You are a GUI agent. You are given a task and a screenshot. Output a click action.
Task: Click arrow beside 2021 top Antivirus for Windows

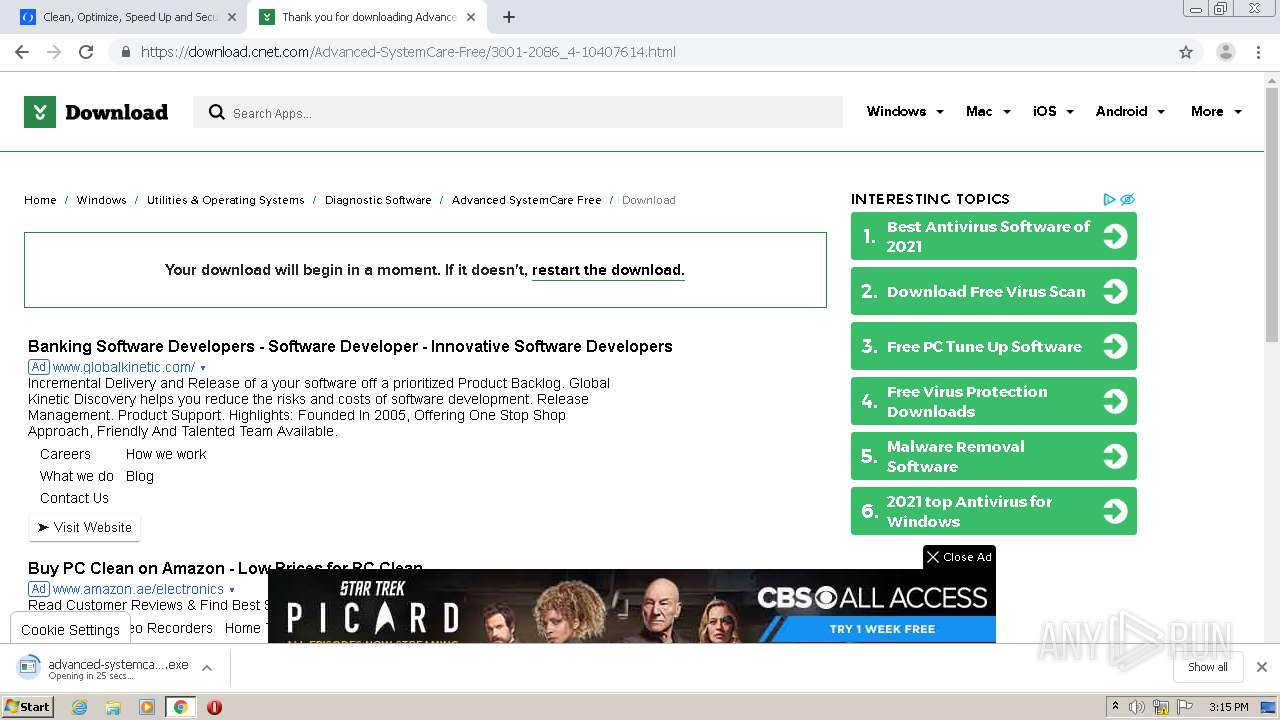tap(1115, 511)
